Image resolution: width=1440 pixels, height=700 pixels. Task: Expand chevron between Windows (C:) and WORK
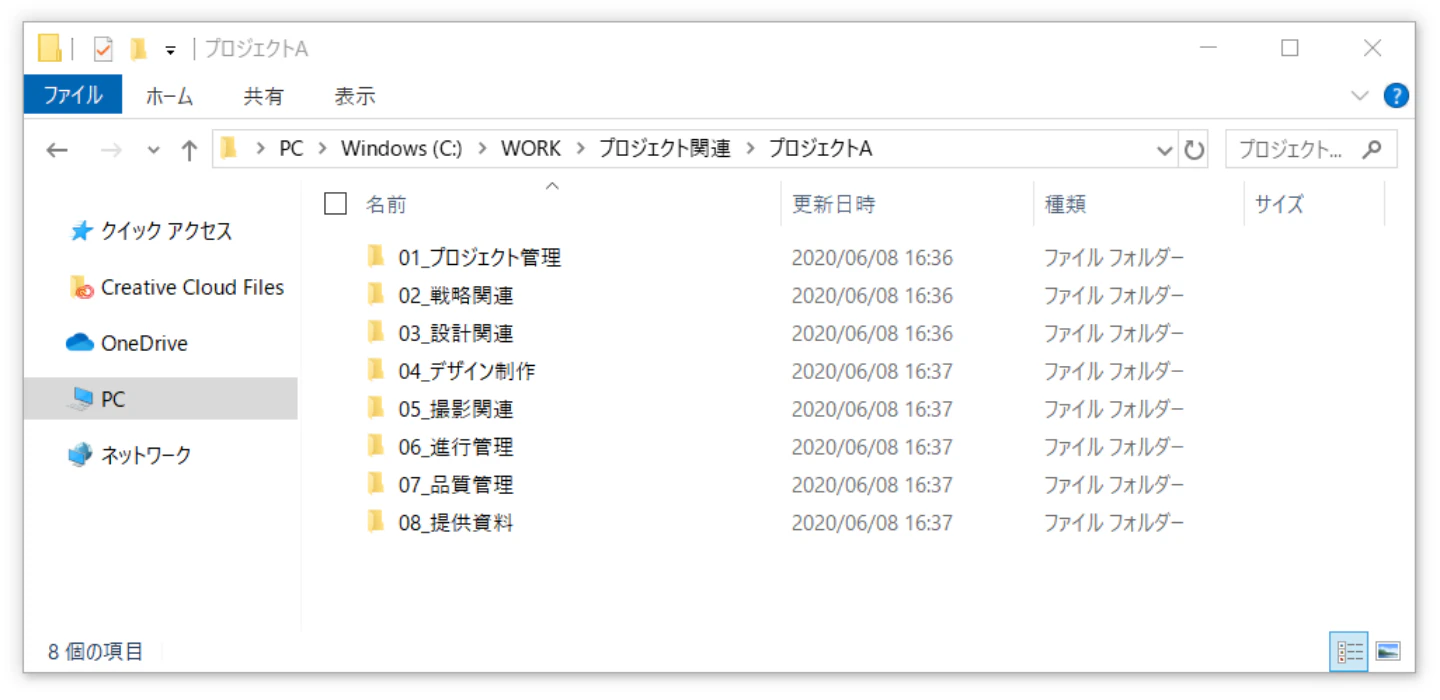pos(481,148)
